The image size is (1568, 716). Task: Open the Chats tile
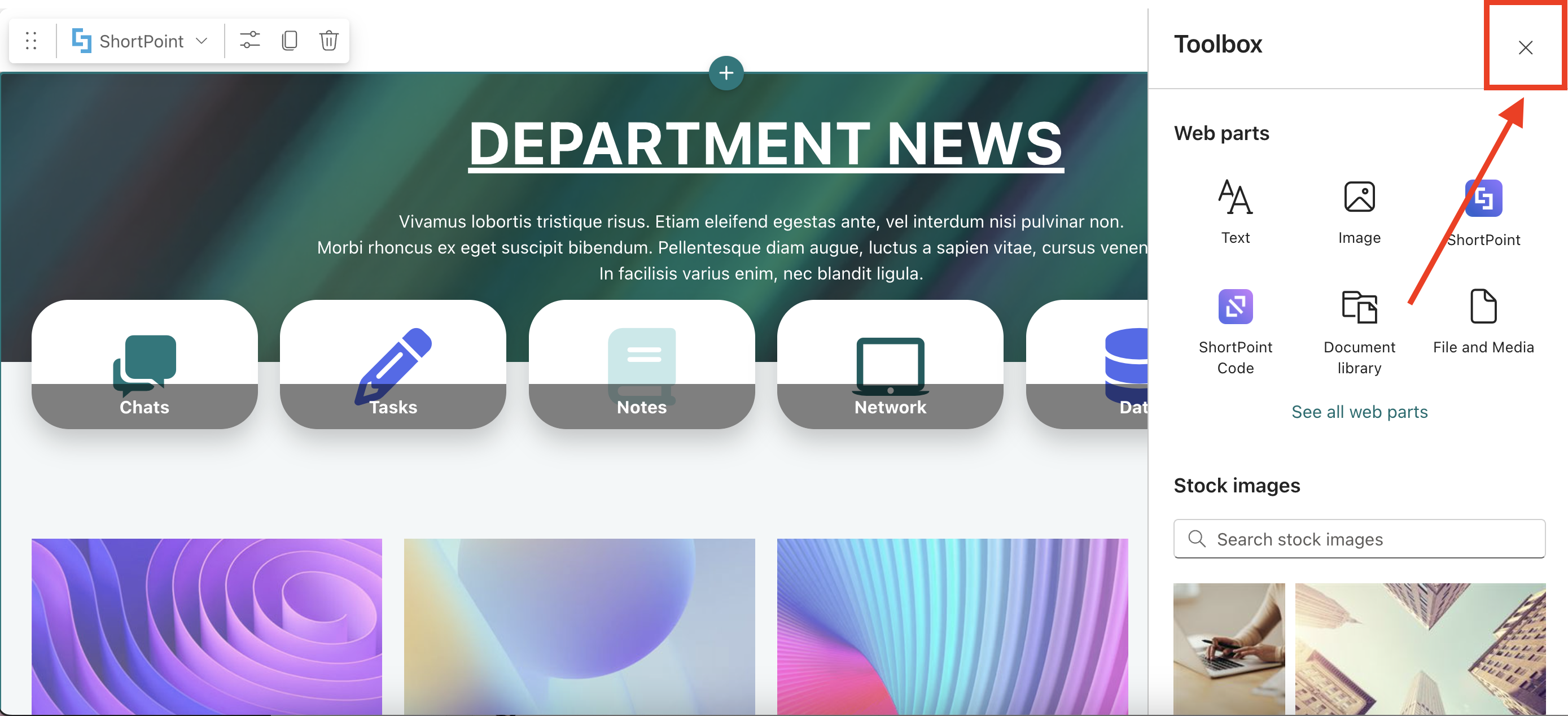pyautogui.click(x=144, y=364)
